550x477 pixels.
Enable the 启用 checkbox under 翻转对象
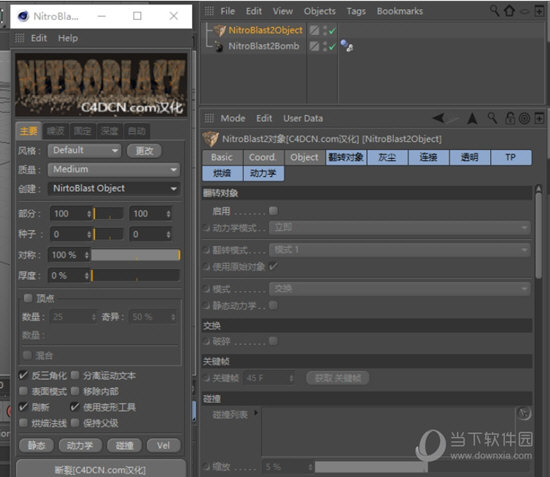(x=273, y=211)
